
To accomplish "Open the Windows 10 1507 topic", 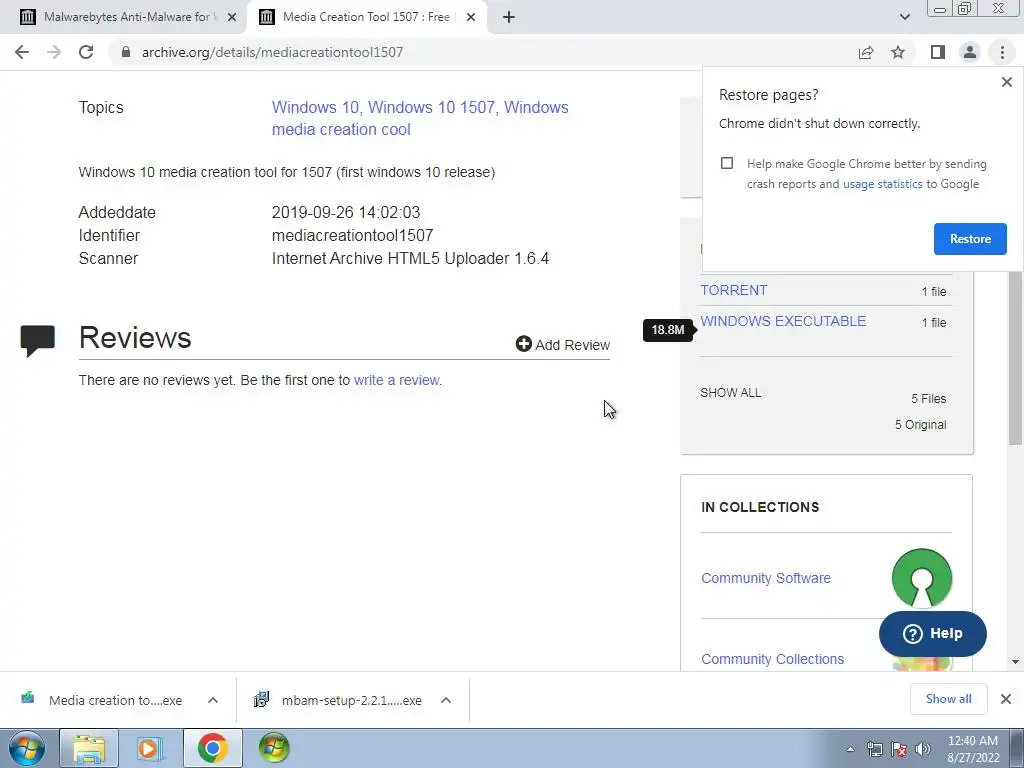I will tap(432, 107).
